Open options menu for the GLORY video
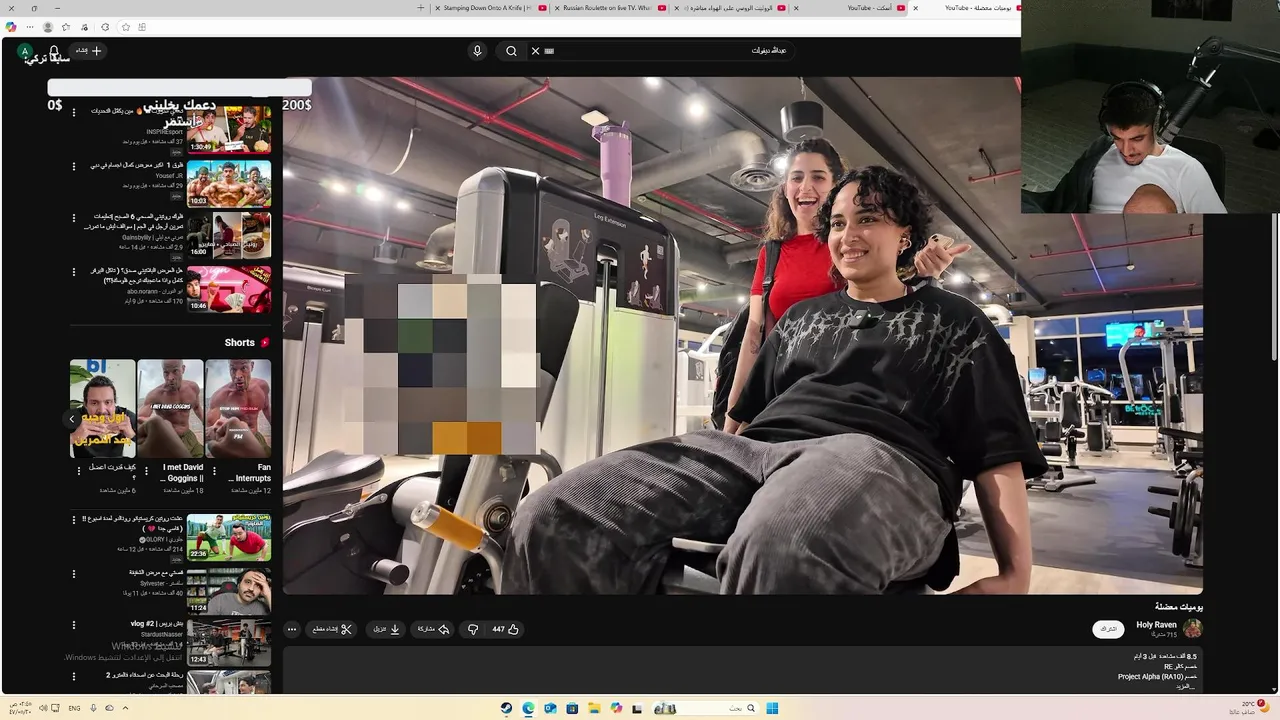This screenshot has height=720, width=1280. click(73, 520)
